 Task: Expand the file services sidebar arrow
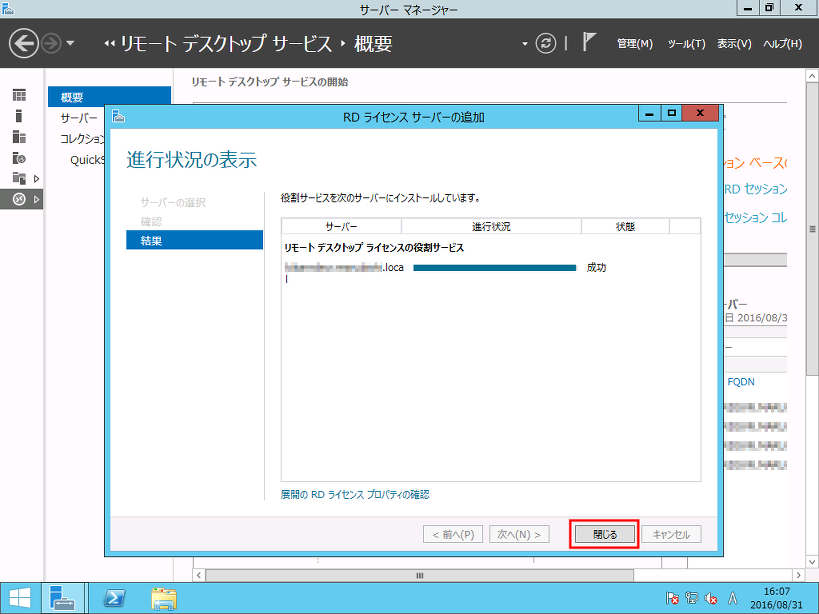pos(36,180)
